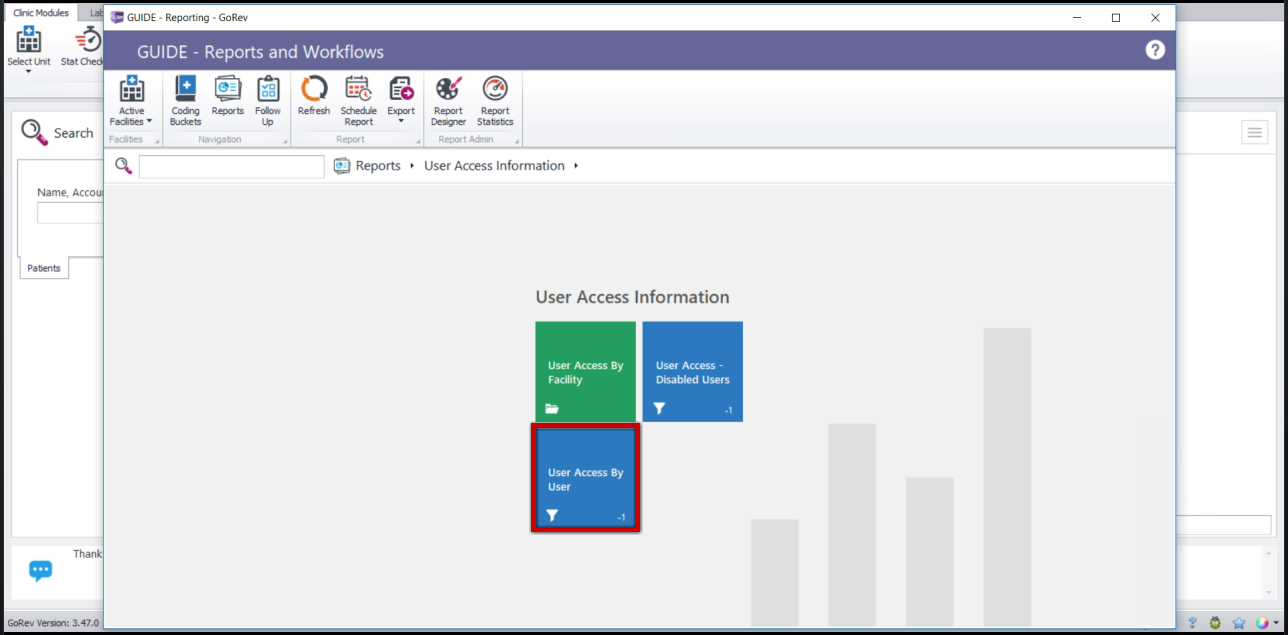Click the green bug report icon
This screenshot has width=1288, height=635.
(1215, 622)
